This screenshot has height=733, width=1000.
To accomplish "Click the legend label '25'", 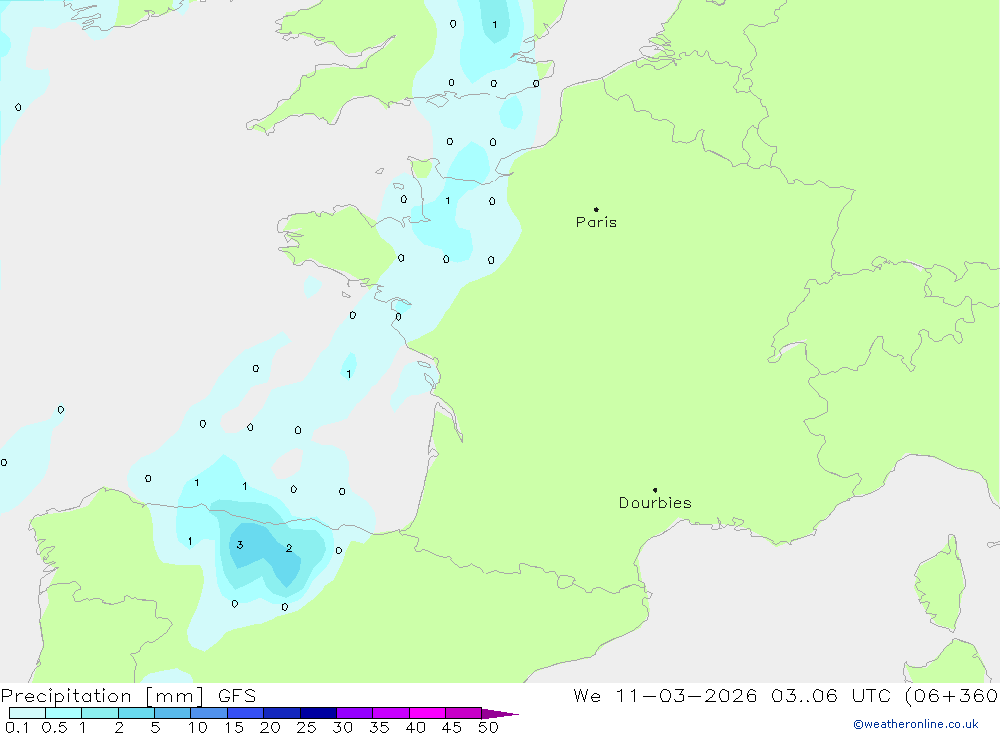I will (306, 727).
